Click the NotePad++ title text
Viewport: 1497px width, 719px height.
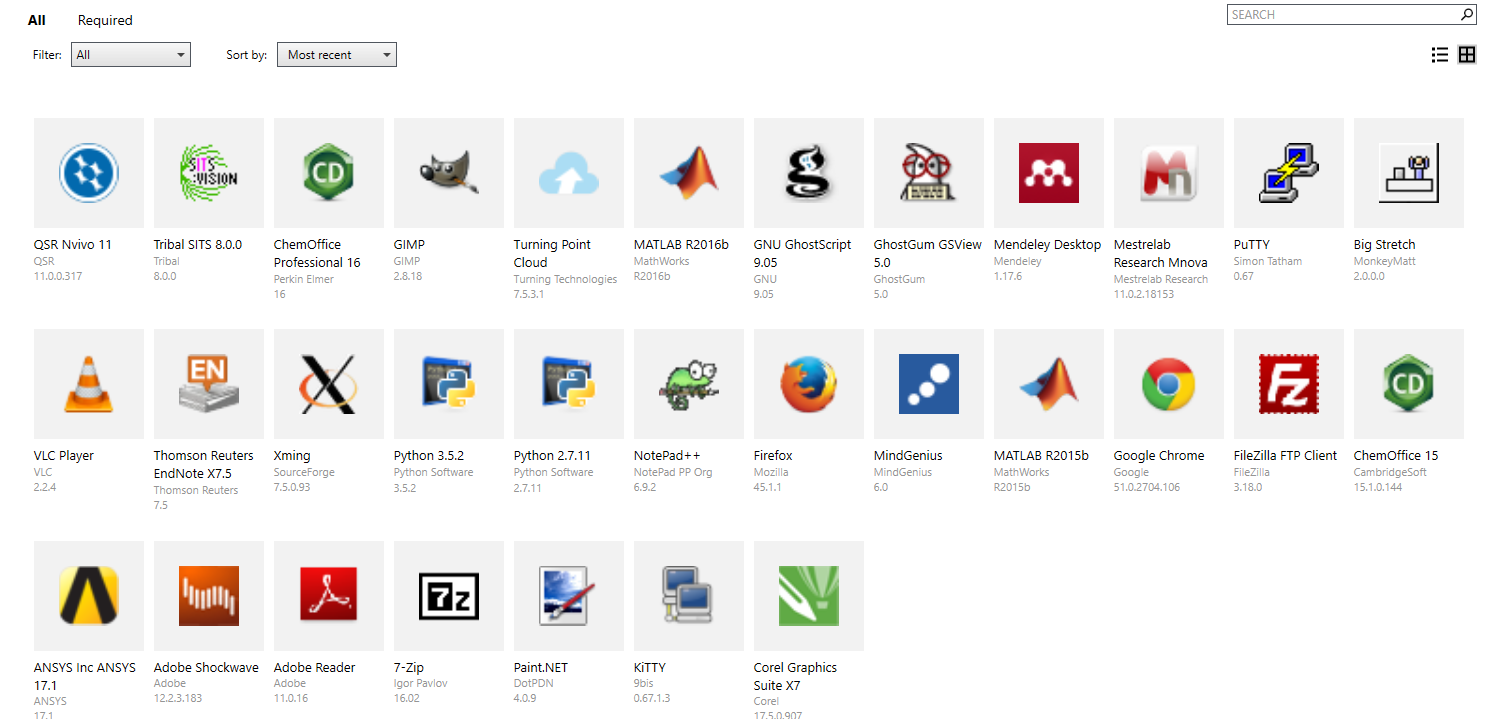(667, 456)
